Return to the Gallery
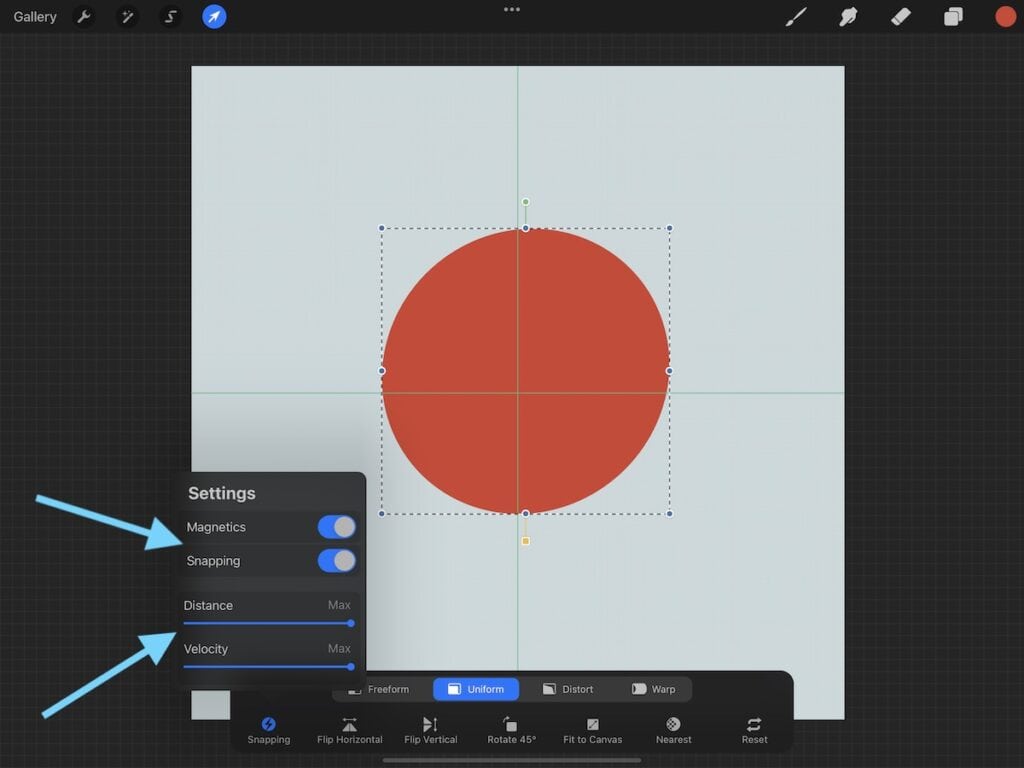This screenshot has height=768, width=1024. [x=35, y=17]
